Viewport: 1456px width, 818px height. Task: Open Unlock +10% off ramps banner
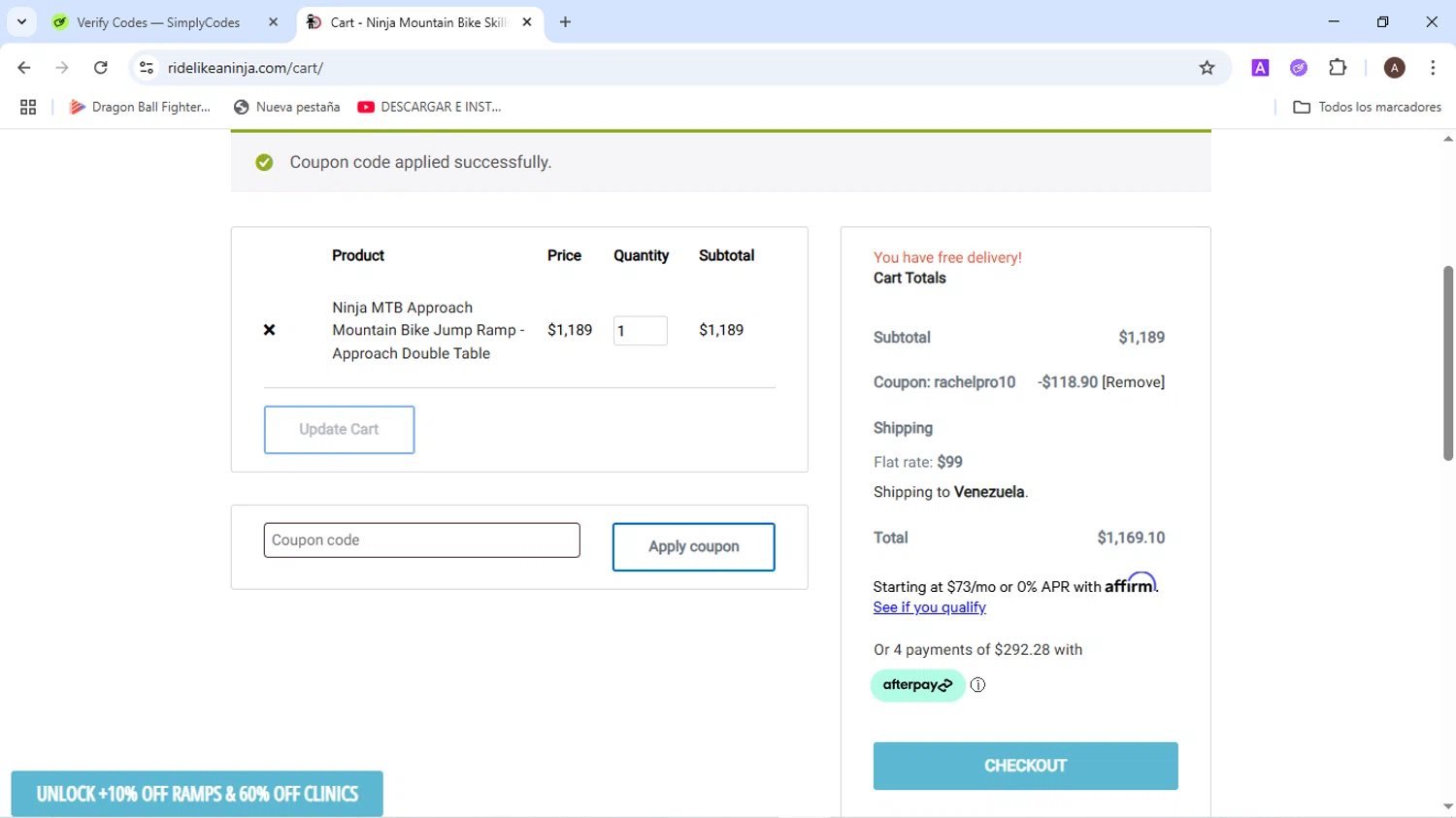tap(197, 794)
